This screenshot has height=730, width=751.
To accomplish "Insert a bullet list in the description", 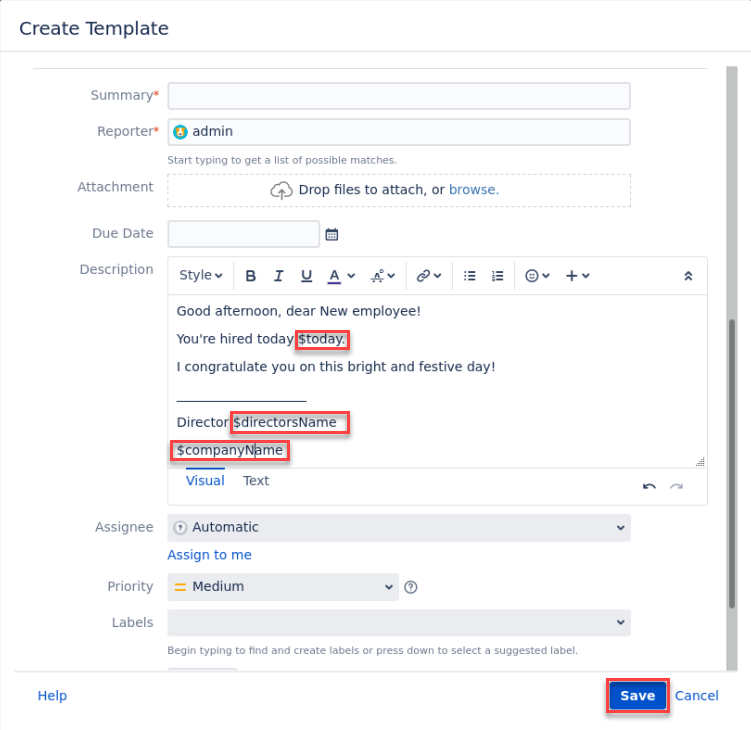I will click(470, 276).
